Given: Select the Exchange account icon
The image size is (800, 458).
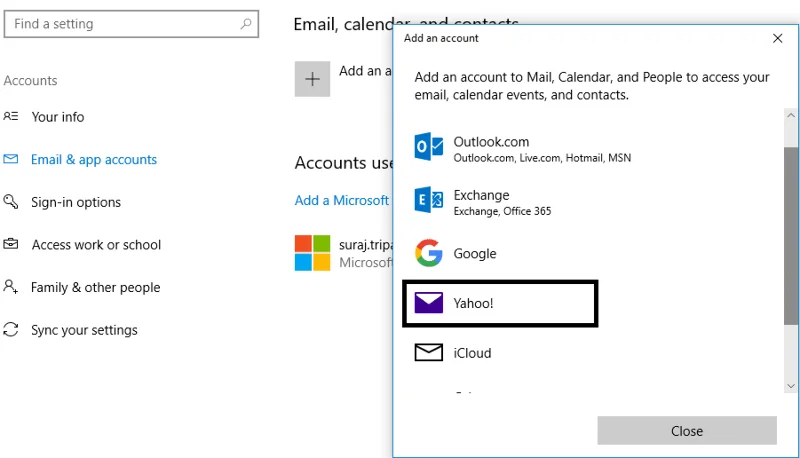Looking at the screenshot, I should click(x=429, y=199).
